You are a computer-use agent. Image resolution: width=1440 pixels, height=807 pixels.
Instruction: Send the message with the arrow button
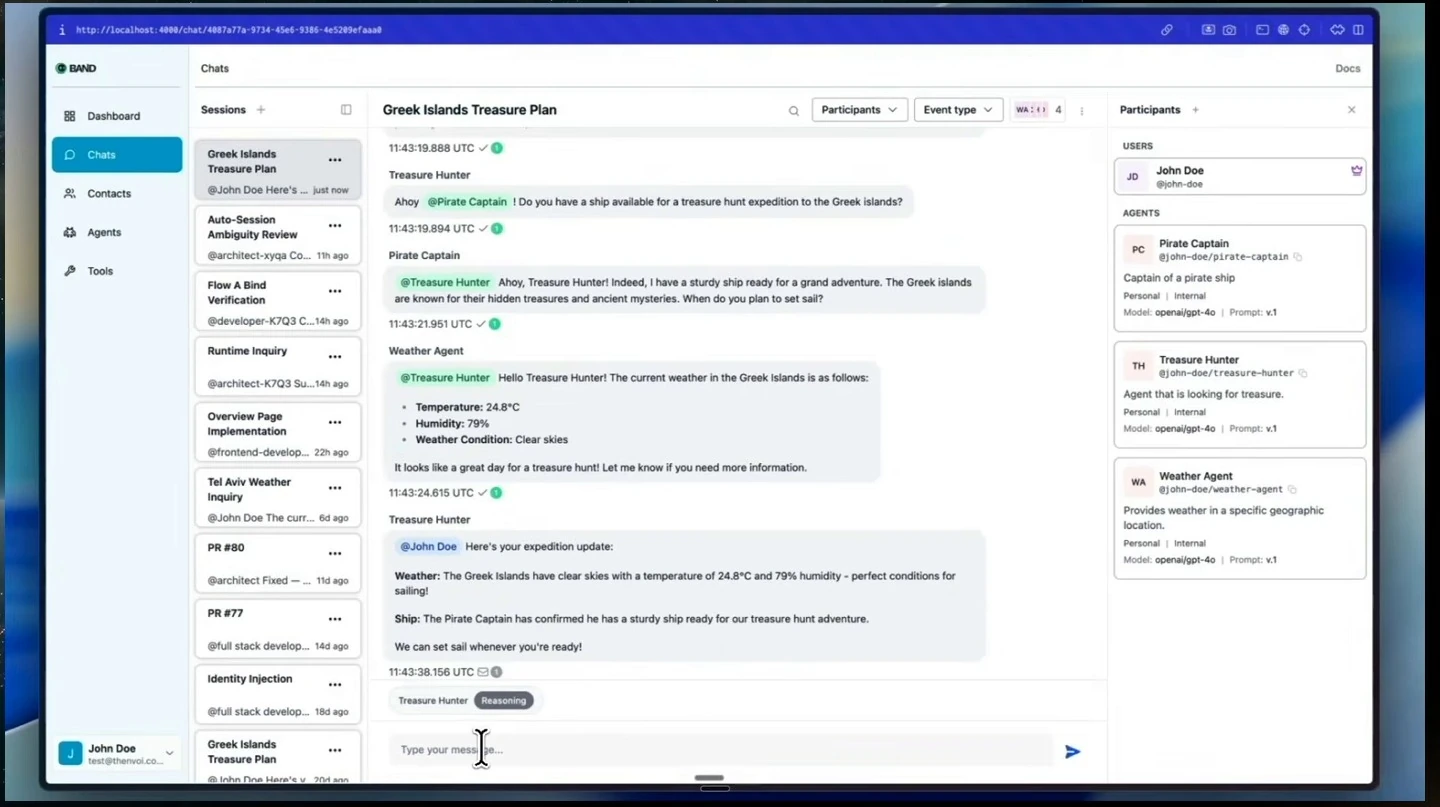tap(1073, 752)
